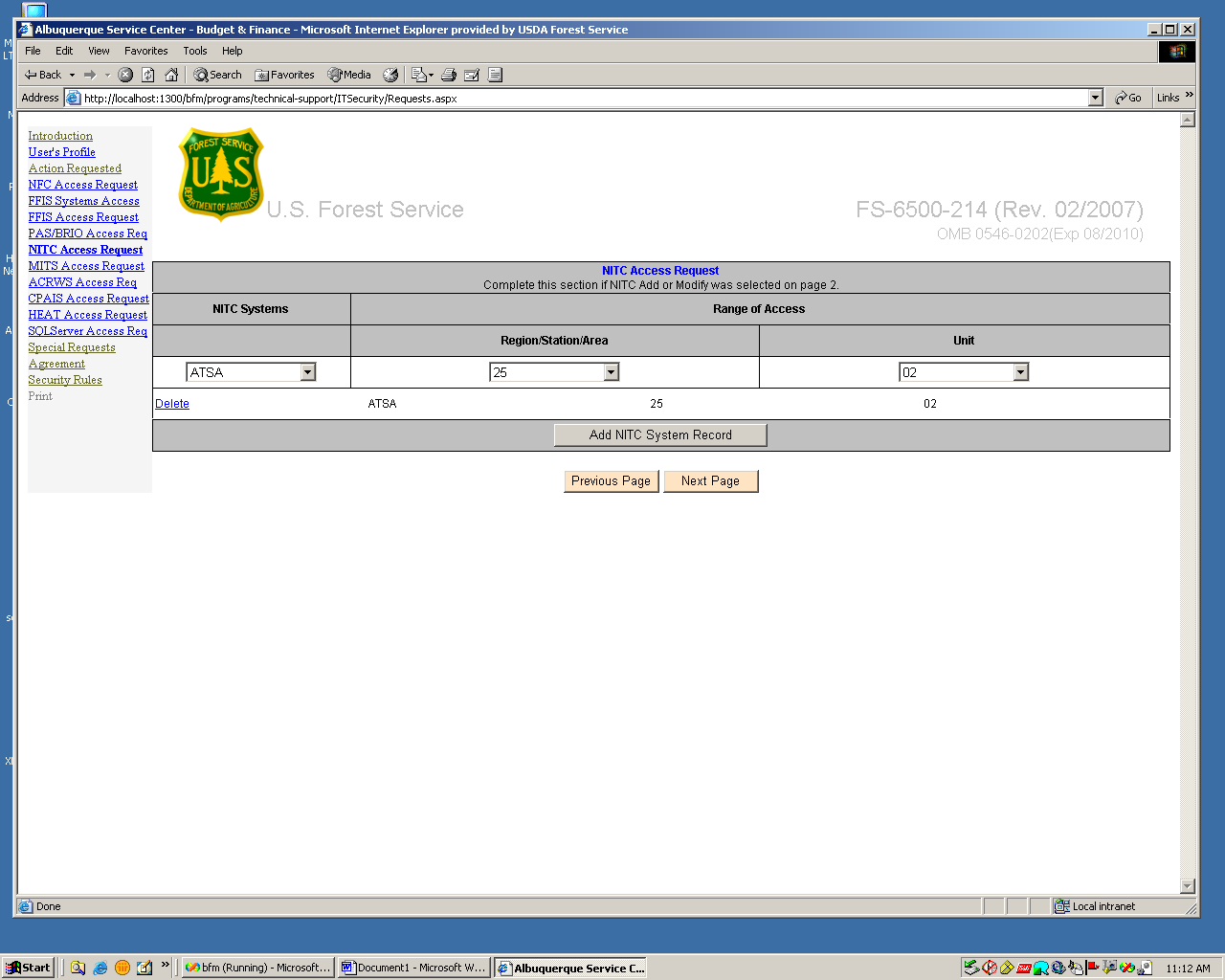Viewport: 1225px width, 980px height.
Task: Expand the Unit dropdown showing 02
Action: tap(1021, 372)
